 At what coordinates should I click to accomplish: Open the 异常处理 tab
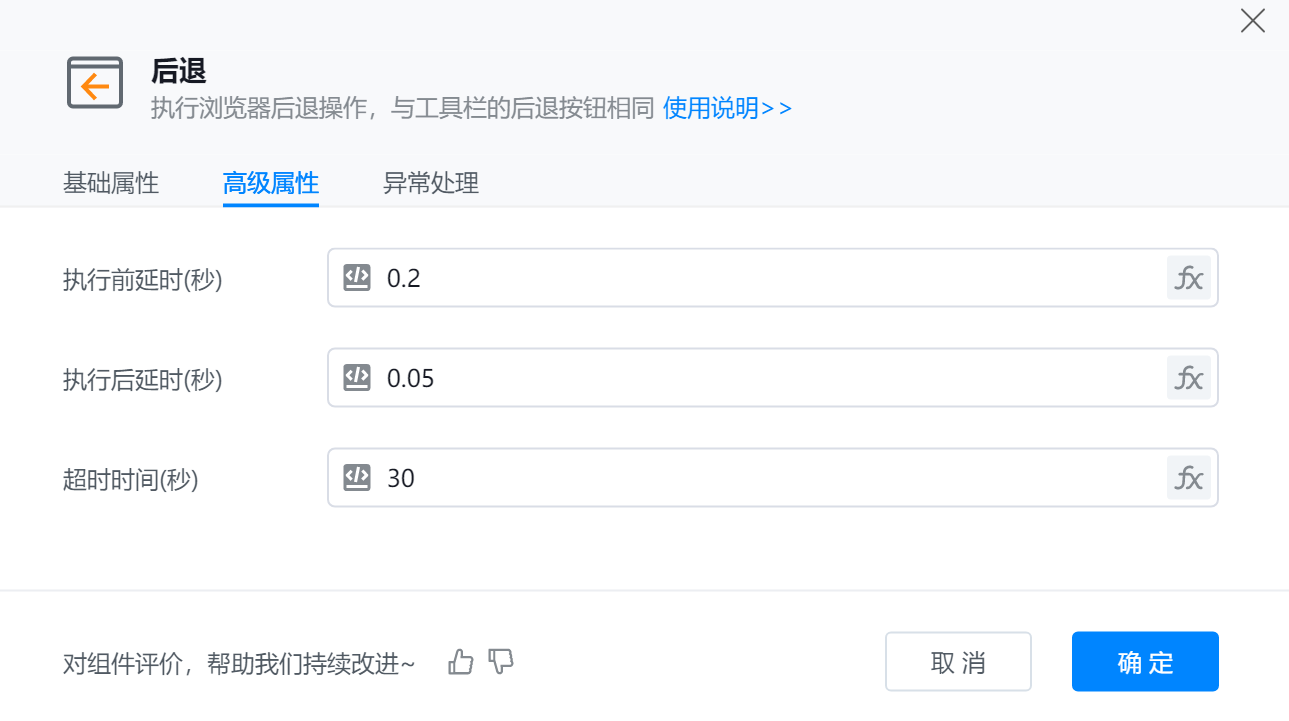point(431,184)
